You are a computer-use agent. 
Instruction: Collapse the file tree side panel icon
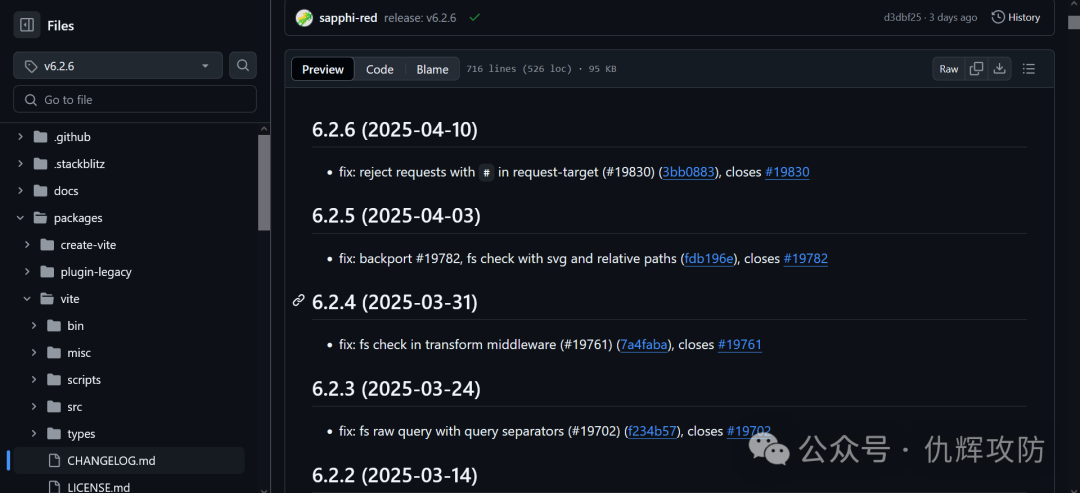click(27, 25)
